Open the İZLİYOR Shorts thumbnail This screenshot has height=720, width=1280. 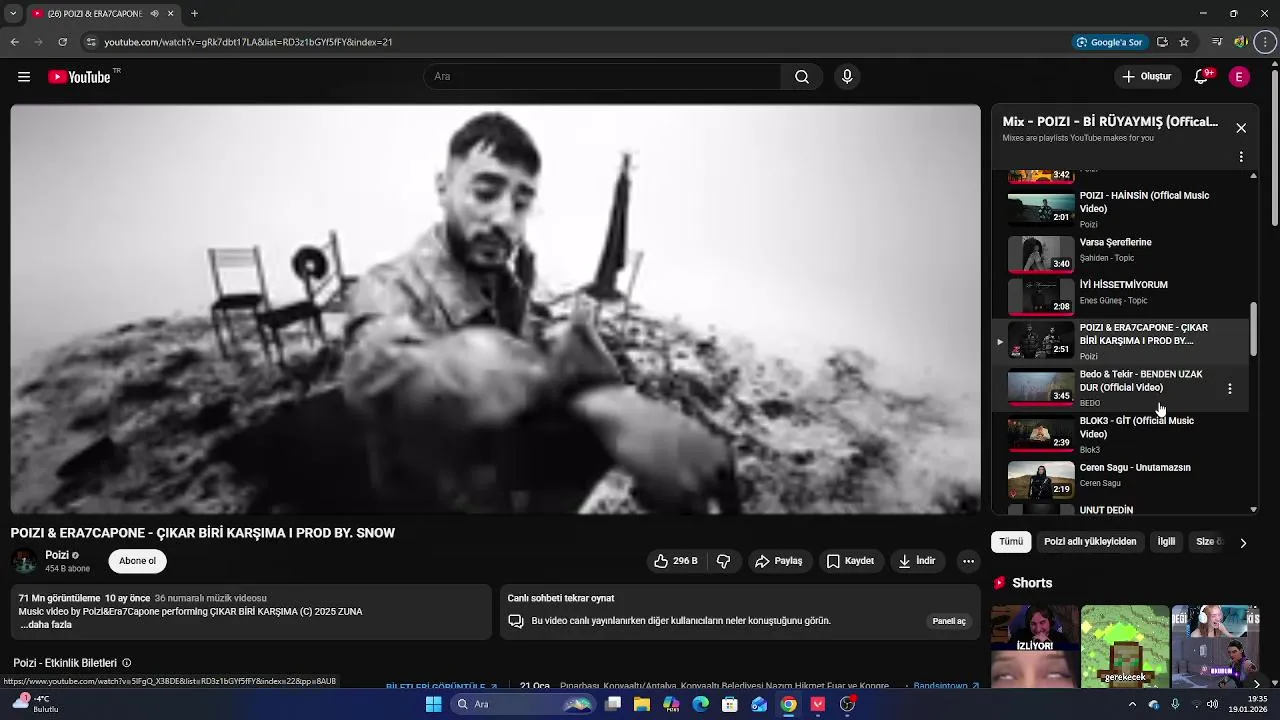click(x=1035, y=646)
